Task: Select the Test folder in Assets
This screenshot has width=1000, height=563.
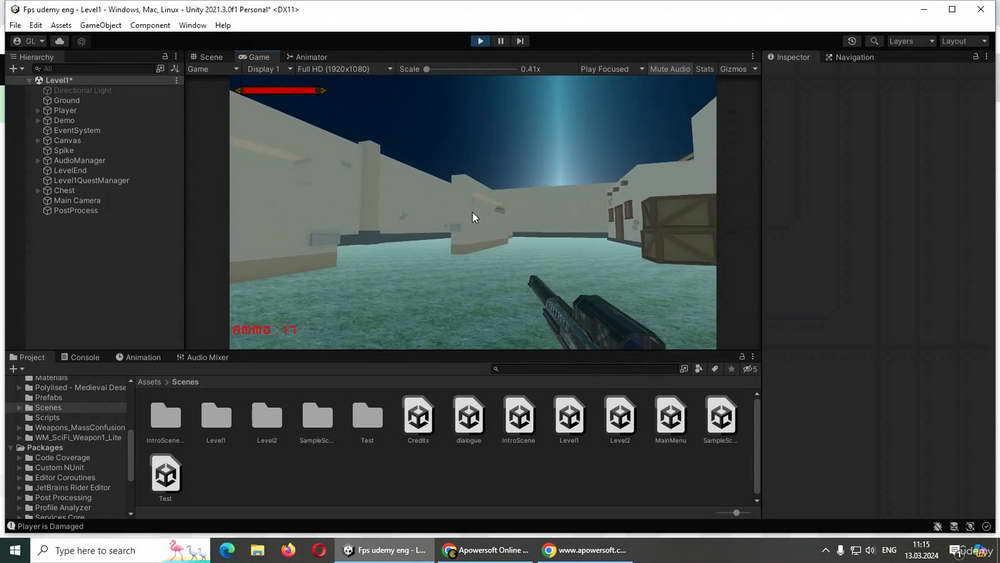Action: [x=367, y=421]
